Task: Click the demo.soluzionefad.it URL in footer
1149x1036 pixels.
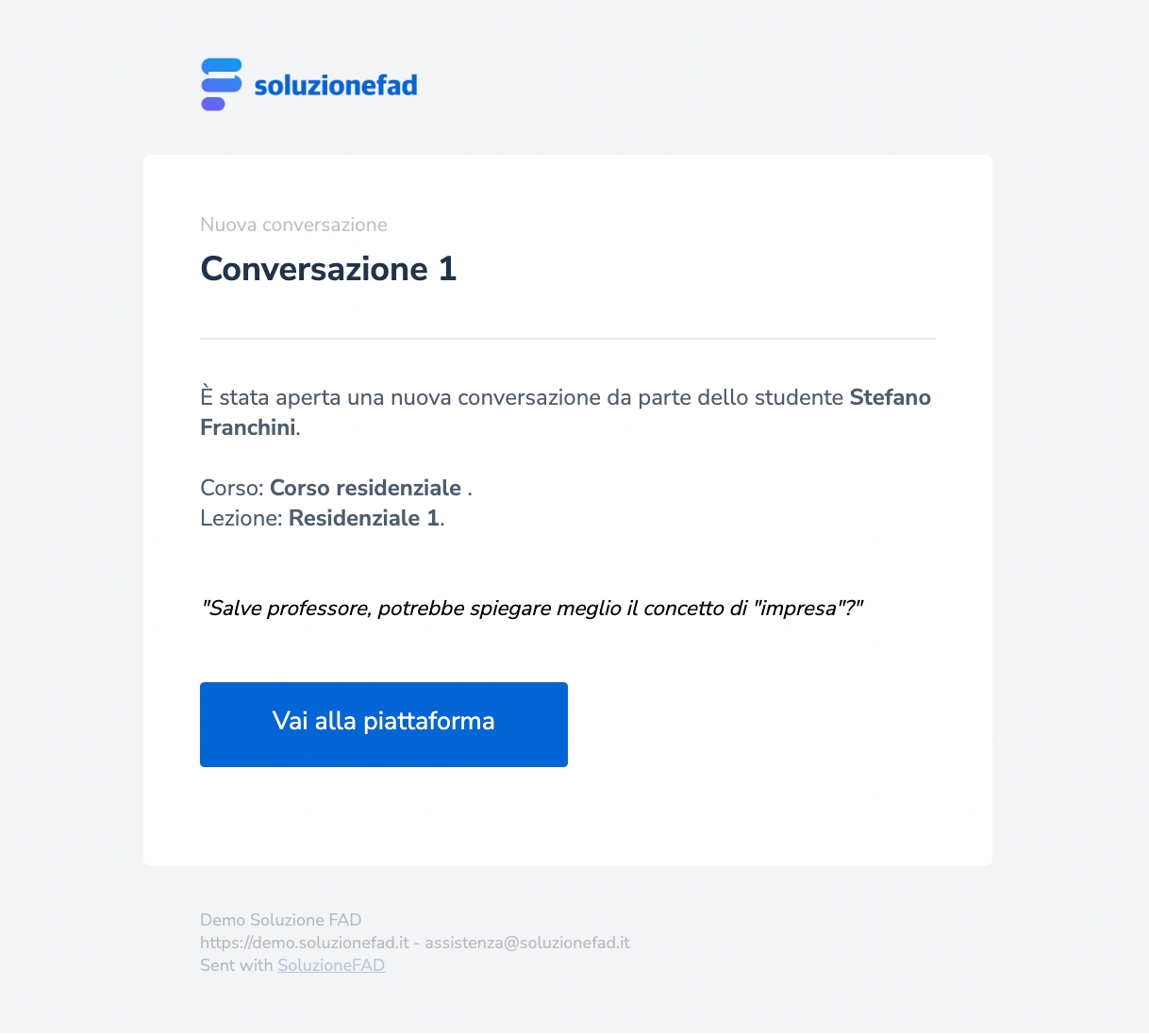Action: pyautogui.click(x=304, y=943)
